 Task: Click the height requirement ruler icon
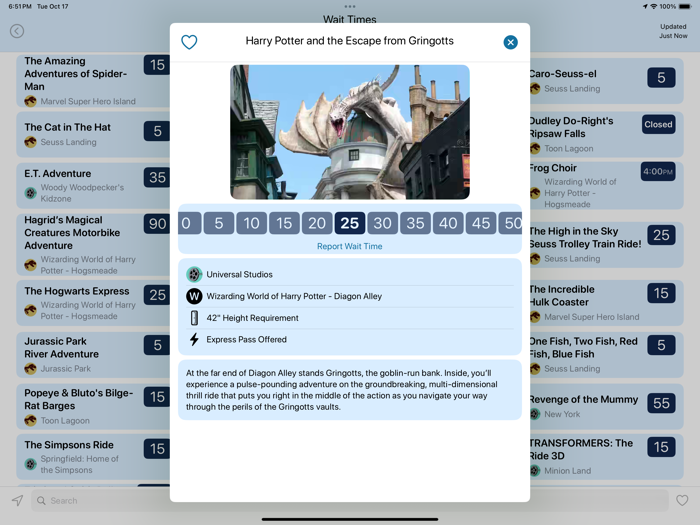194,318
